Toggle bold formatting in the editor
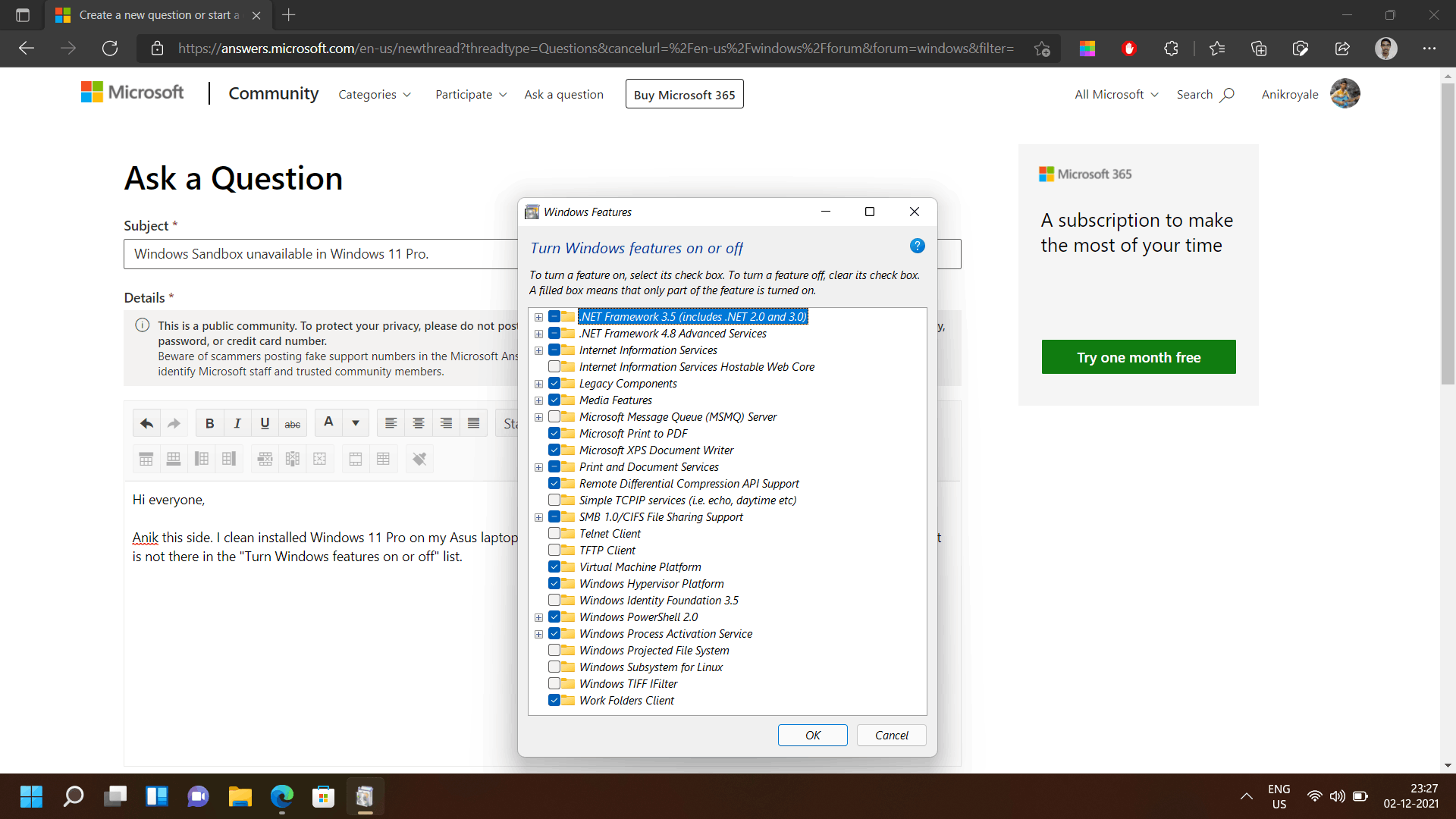The width and height of the screenshot is (1456, 819). tap(209, 423)
